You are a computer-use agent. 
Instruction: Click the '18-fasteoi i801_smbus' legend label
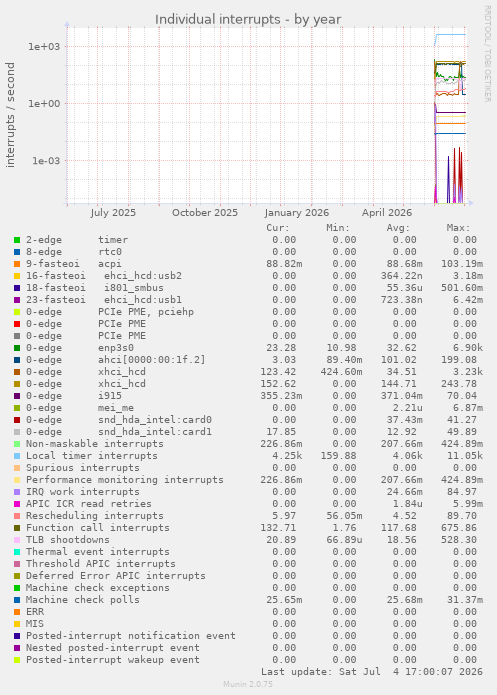94,288
